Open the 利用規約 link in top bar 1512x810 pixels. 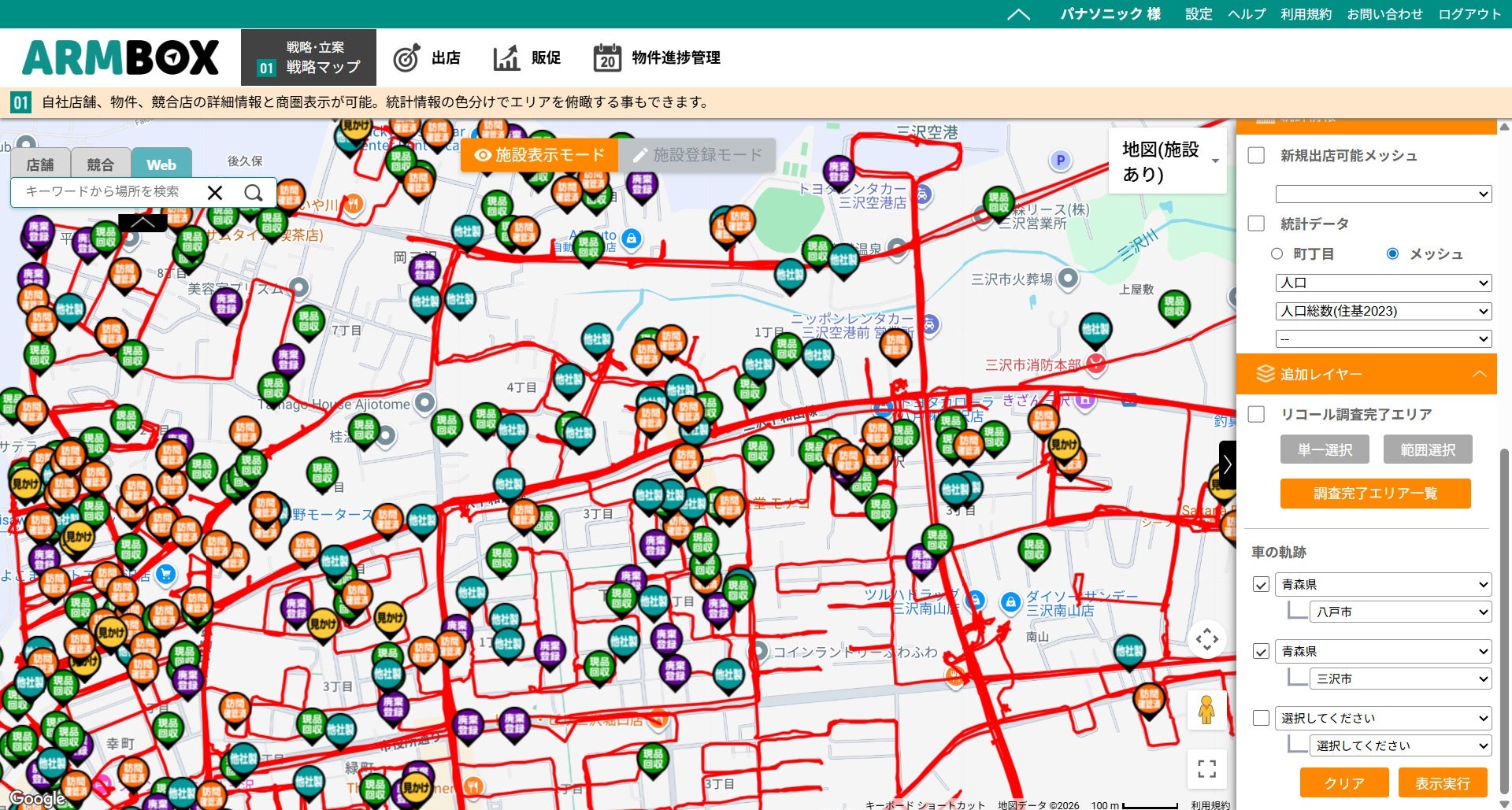pos(1306,14)
